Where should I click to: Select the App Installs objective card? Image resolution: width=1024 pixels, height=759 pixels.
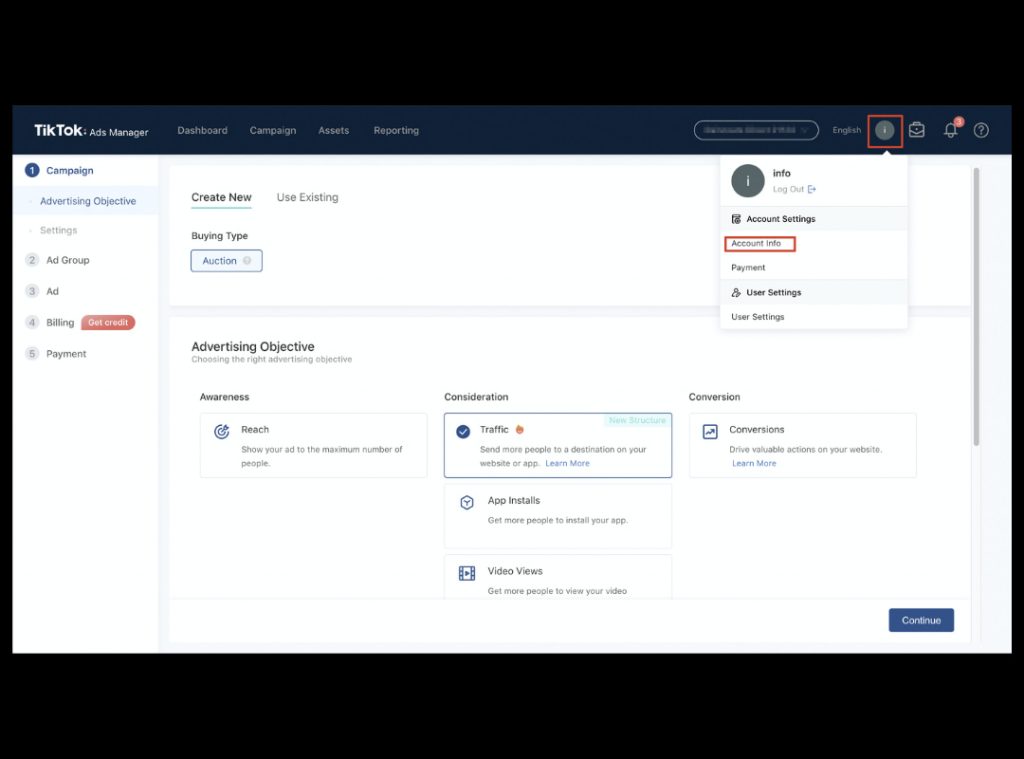(558, 516)
